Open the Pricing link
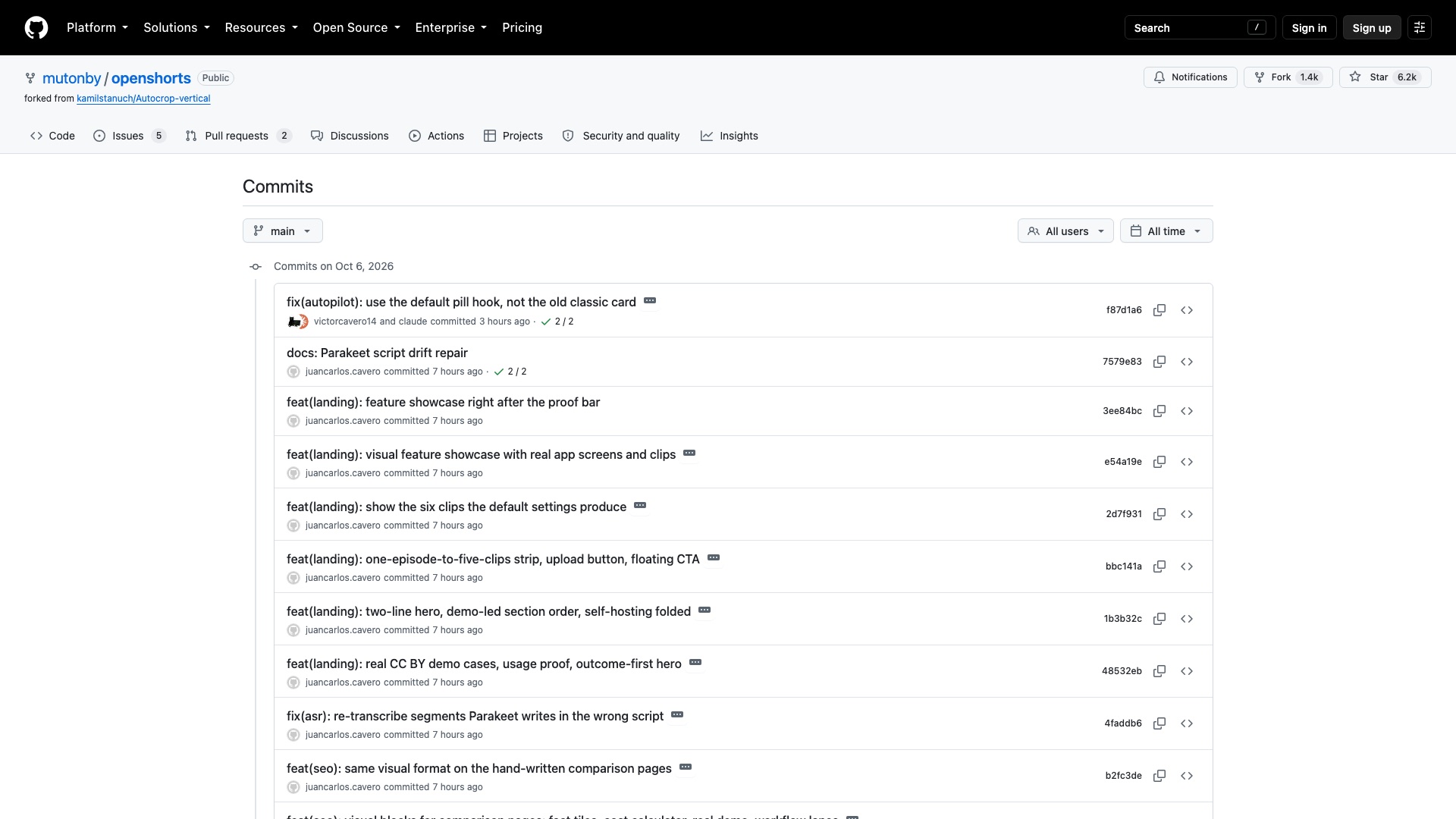The height and width of the screenshot is (819, 1456). pos(522,27)
